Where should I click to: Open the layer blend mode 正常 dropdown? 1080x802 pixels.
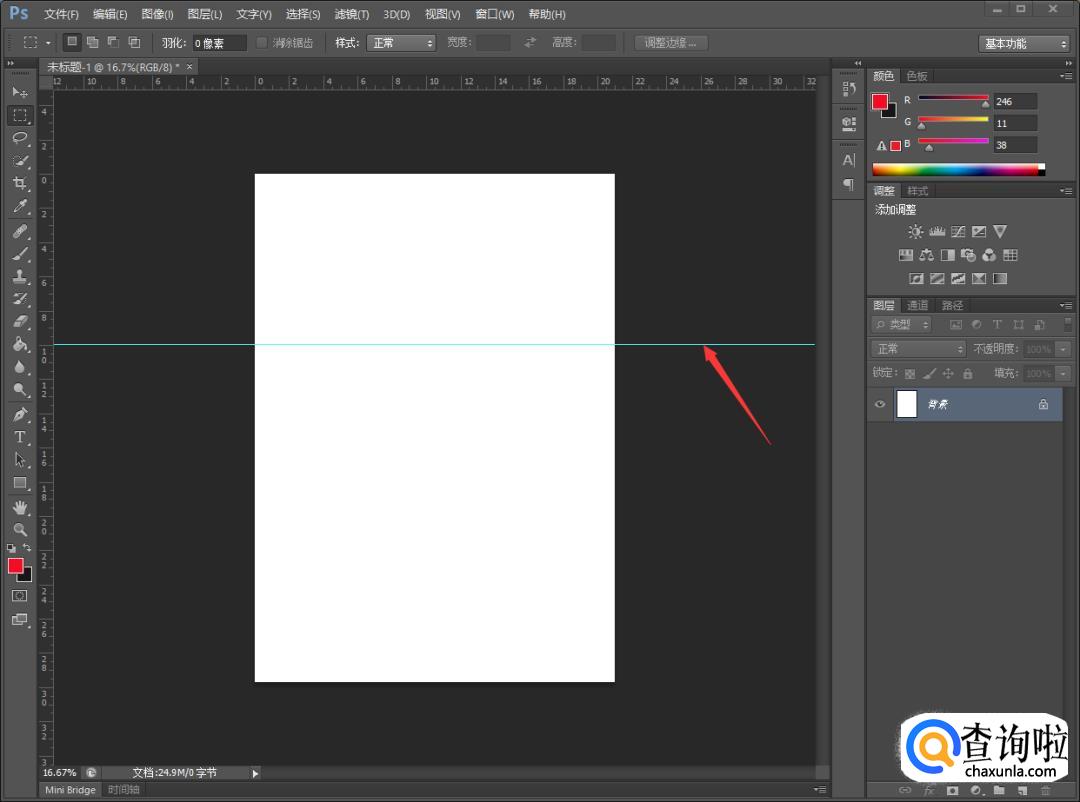(919, 349)
